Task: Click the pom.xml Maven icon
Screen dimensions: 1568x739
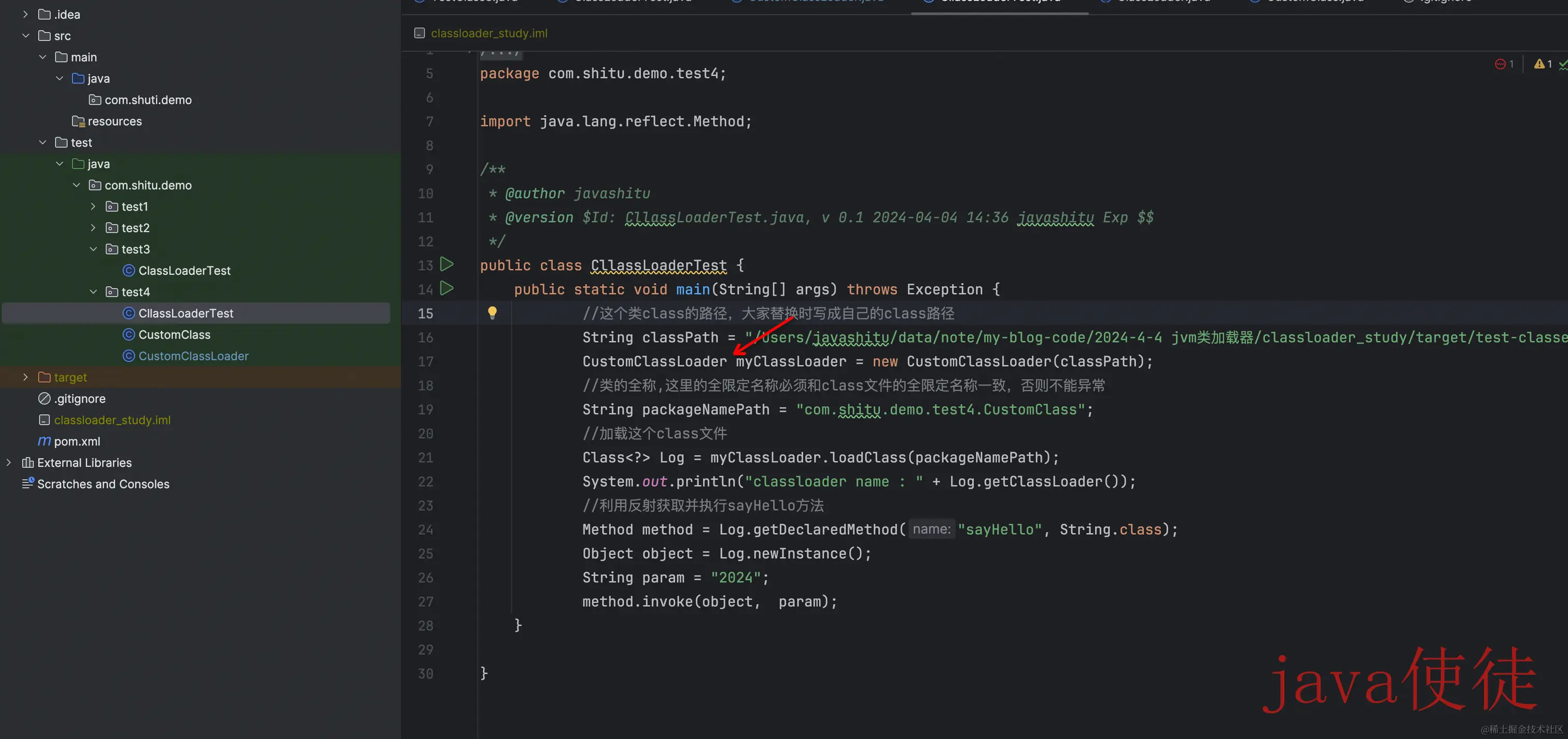Action: click(45, 441)
